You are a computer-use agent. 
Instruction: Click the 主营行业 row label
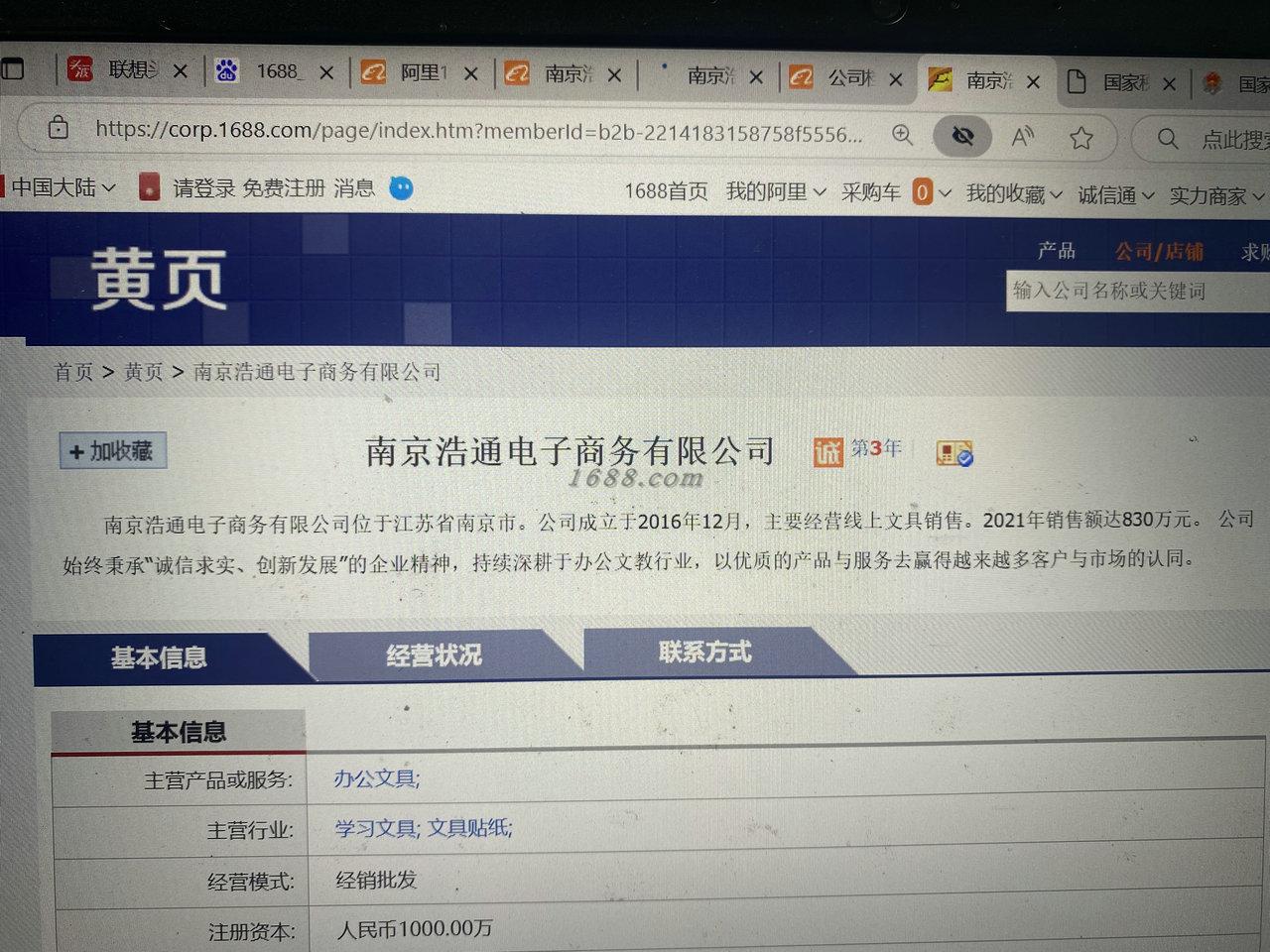[250, 830]
